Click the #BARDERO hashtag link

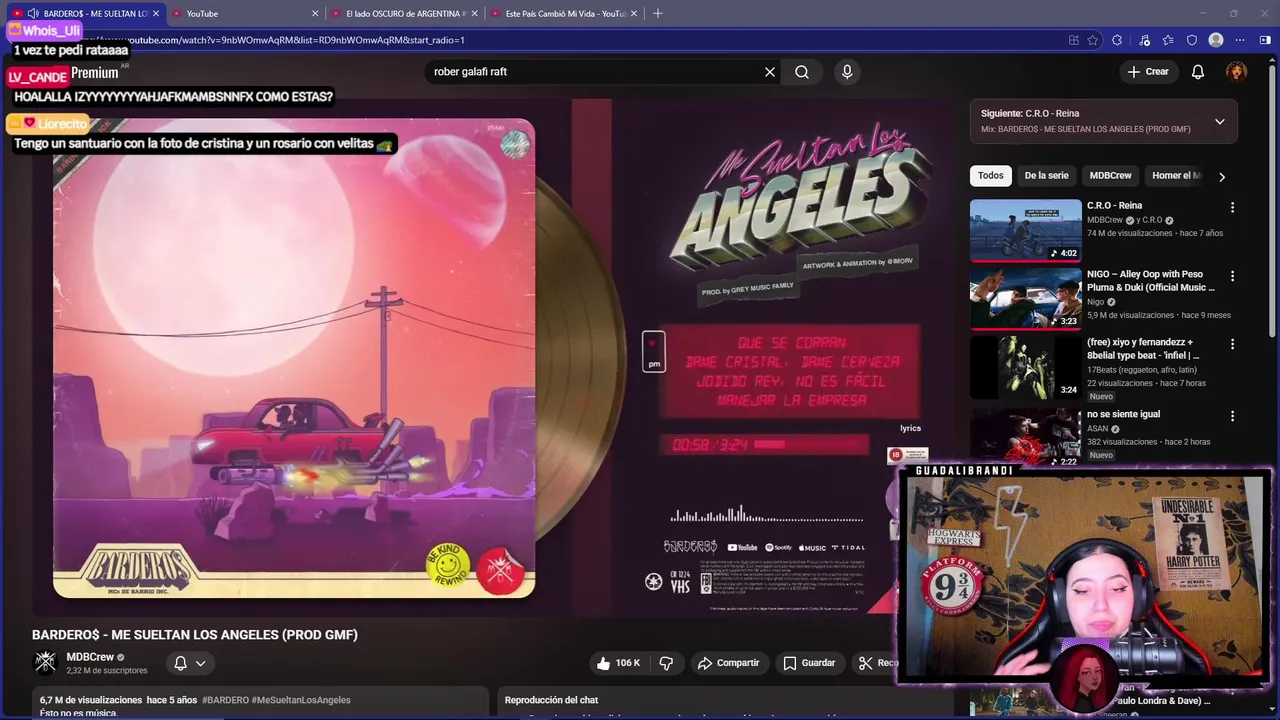pos(225,700)
